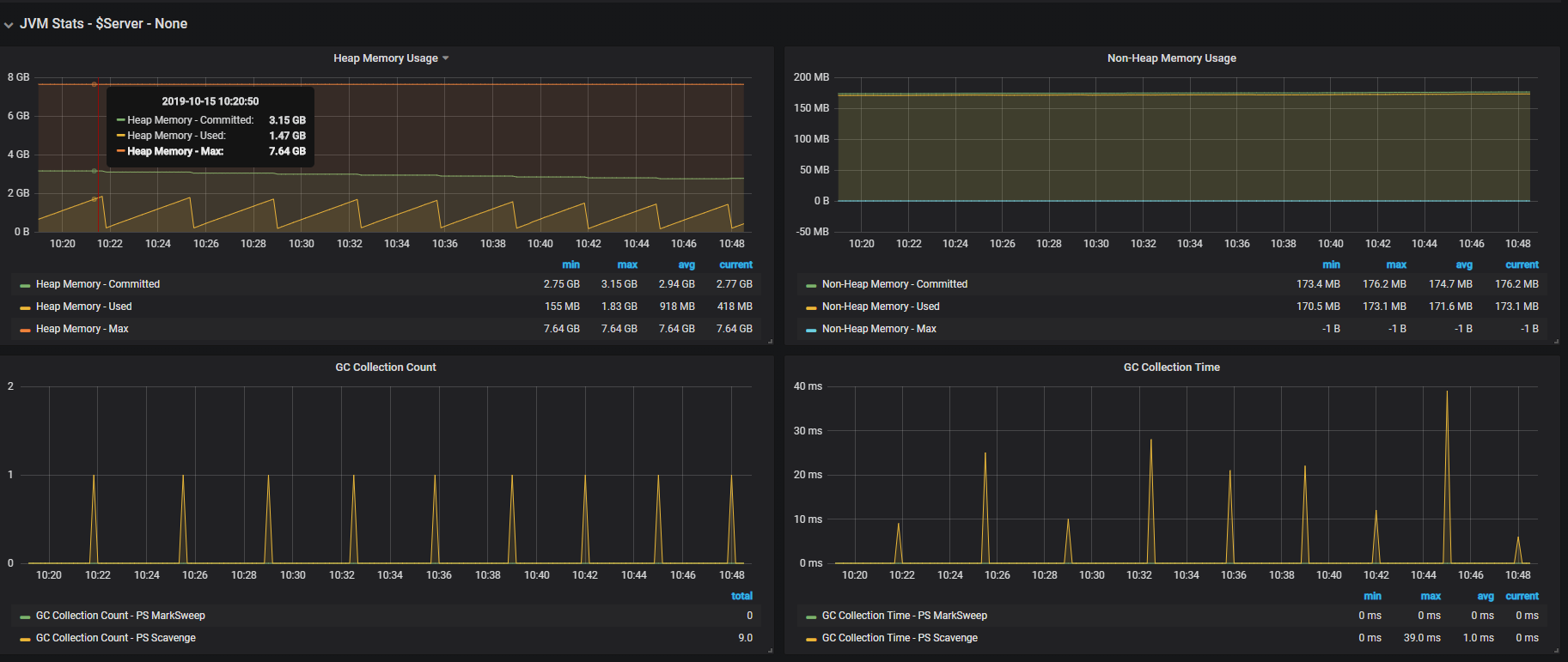Sort GC Collection Time legend by current column
Image resolution: width=1568 pixels, height=662 pixels.
point(1522,596)
